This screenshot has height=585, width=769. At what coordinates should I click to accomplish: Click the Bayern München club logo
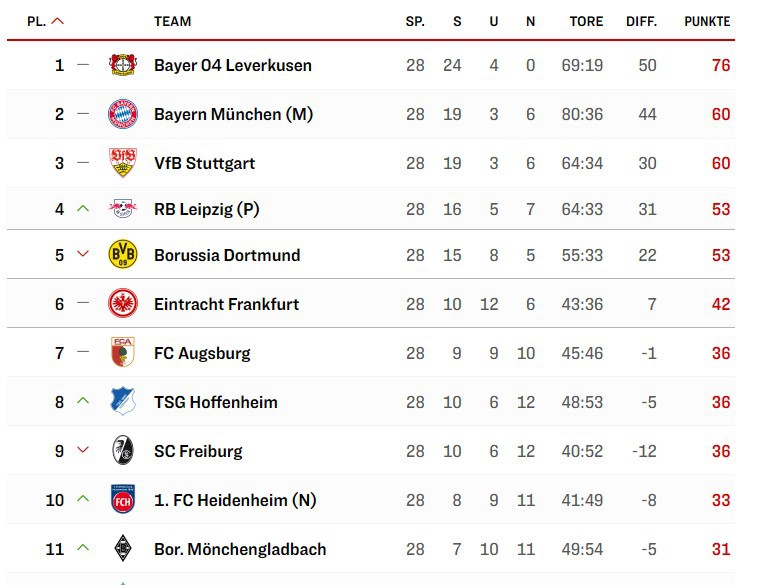[x=123, y=114]
